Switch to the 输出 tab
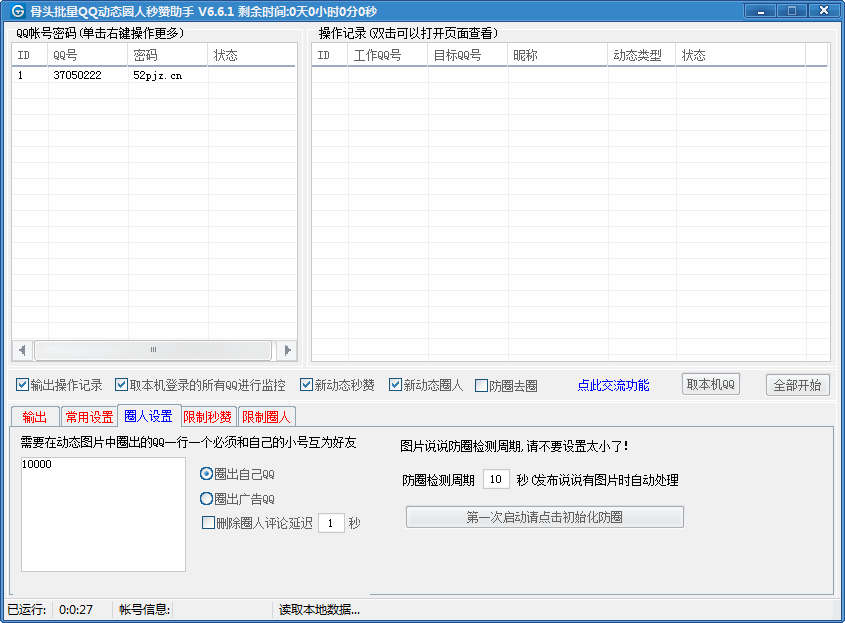 (35, 417)
